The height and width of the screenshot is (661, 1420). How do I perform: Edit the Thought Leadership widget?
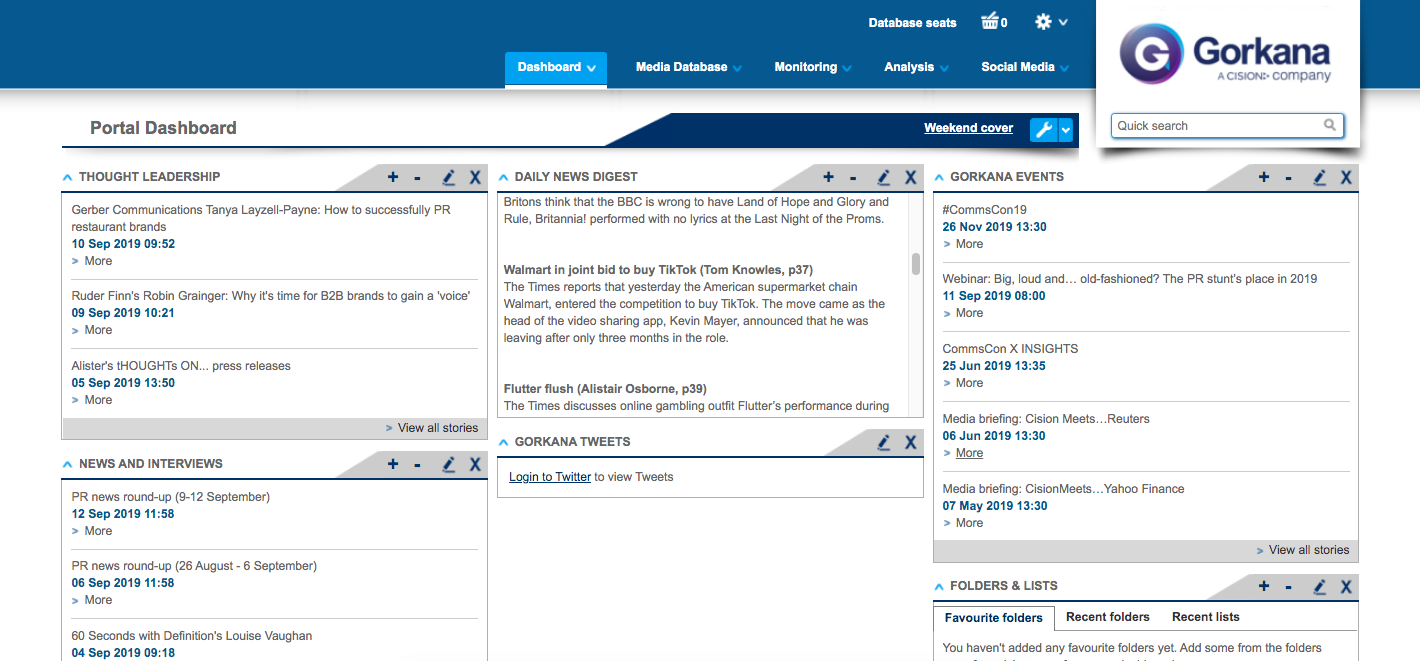click(449, 177)
